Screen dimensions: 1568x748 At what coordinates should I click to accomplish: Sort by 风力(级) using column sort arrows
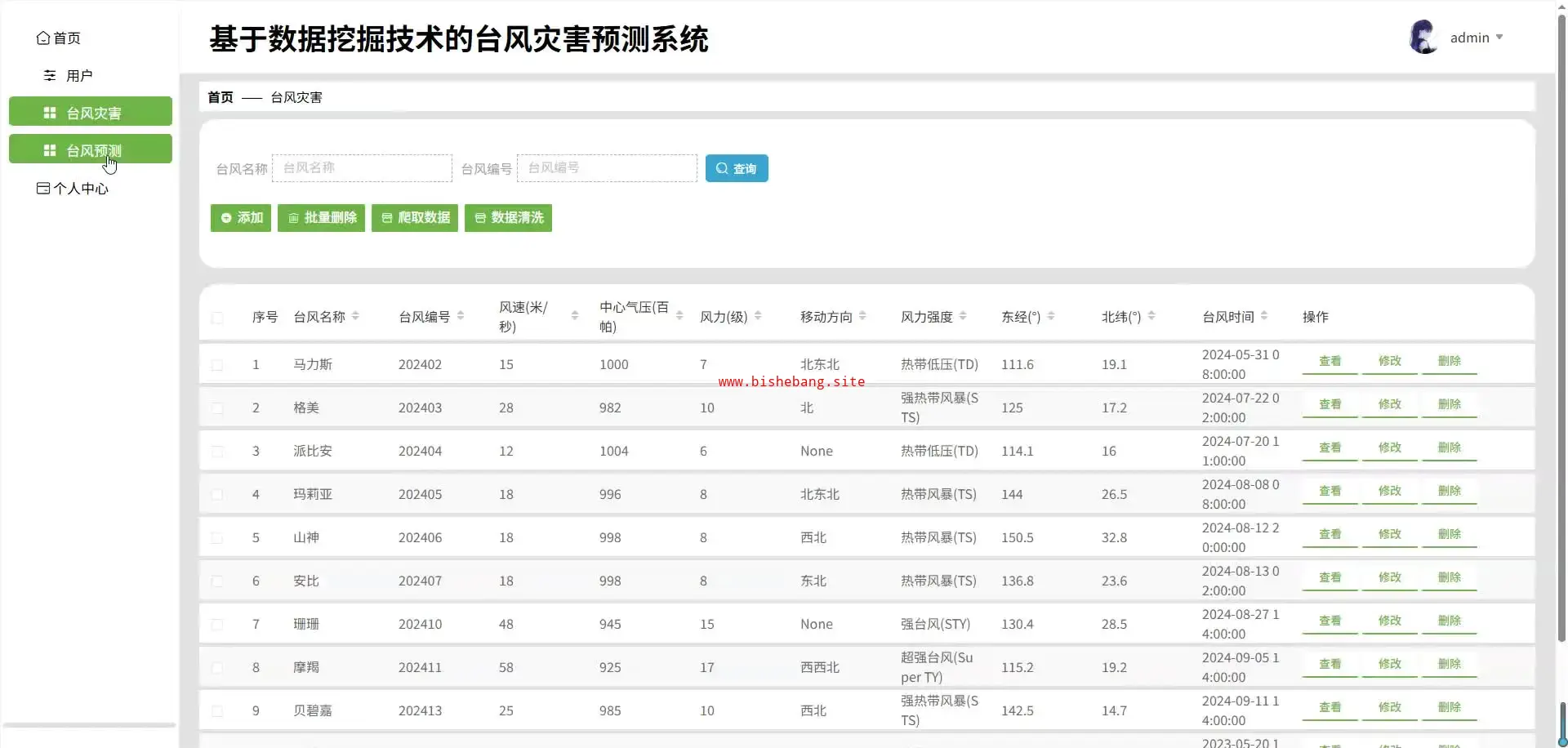coord(758,316)
